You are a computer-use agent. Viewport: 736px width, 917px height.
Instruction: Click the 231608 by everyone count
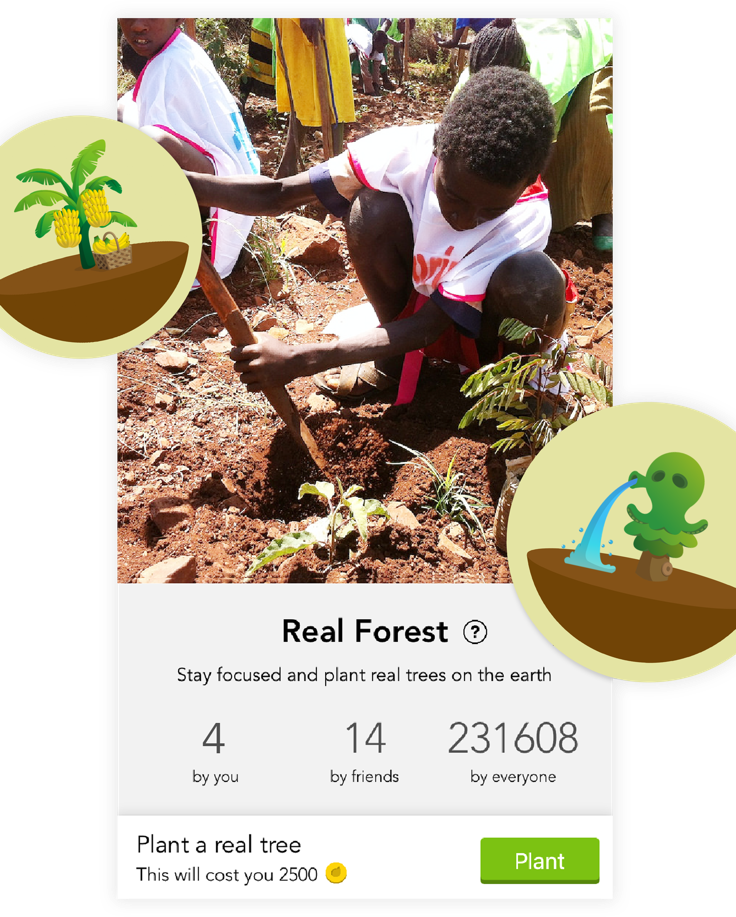tap(513, 753)
